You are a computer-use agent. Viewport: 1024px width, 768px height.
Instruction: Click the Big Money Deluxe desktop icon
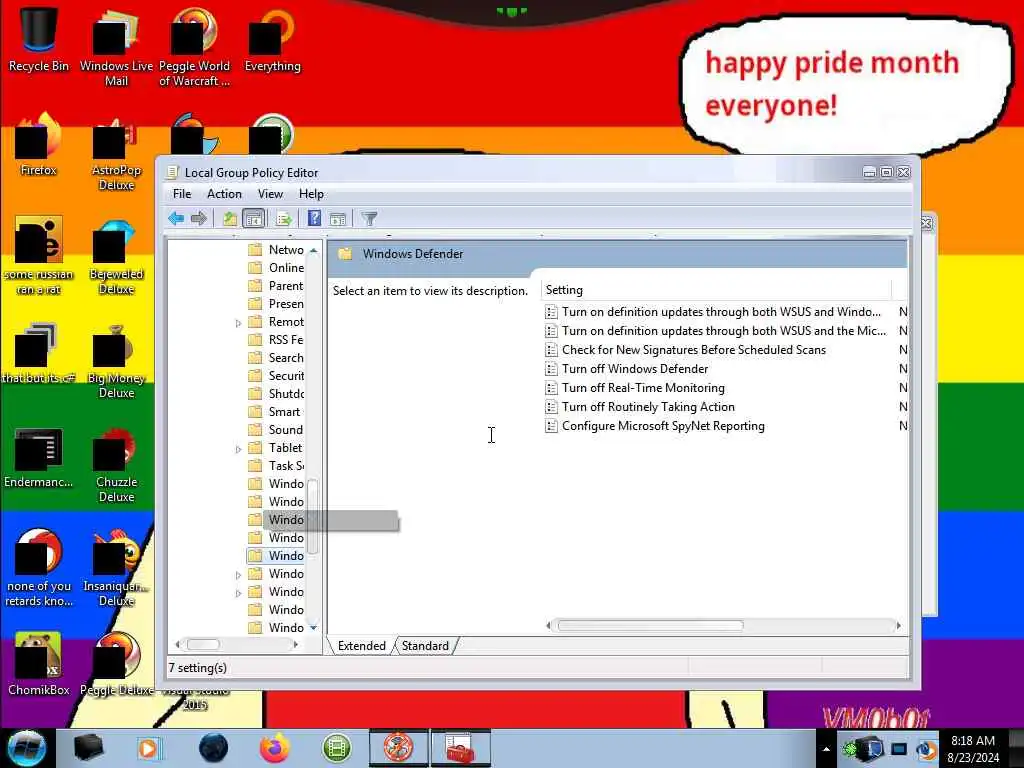click(116, 360)
